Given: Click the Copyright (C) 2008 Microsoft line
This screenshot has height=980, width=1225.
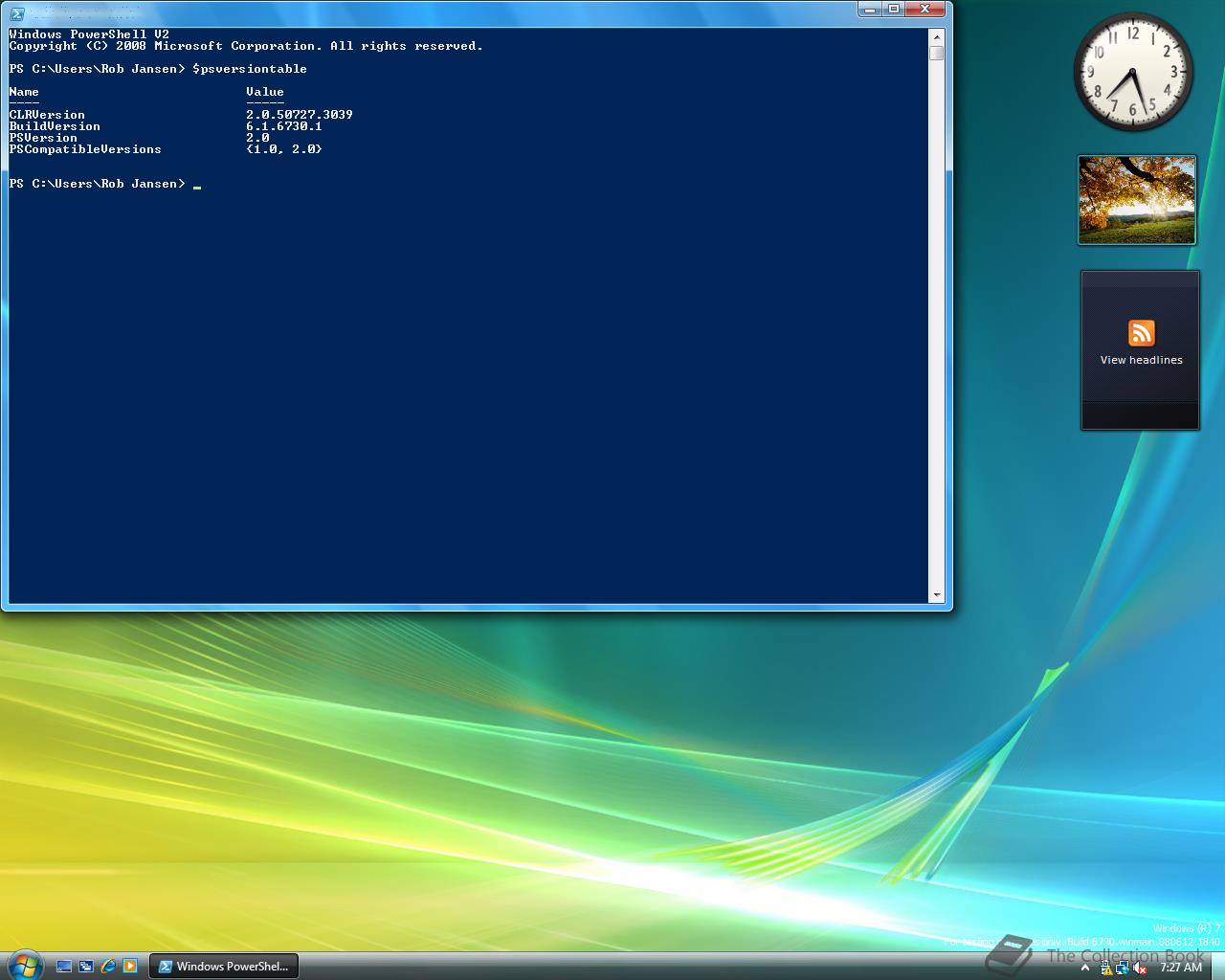Looking at the screenshot, I should tap(246, 46).
